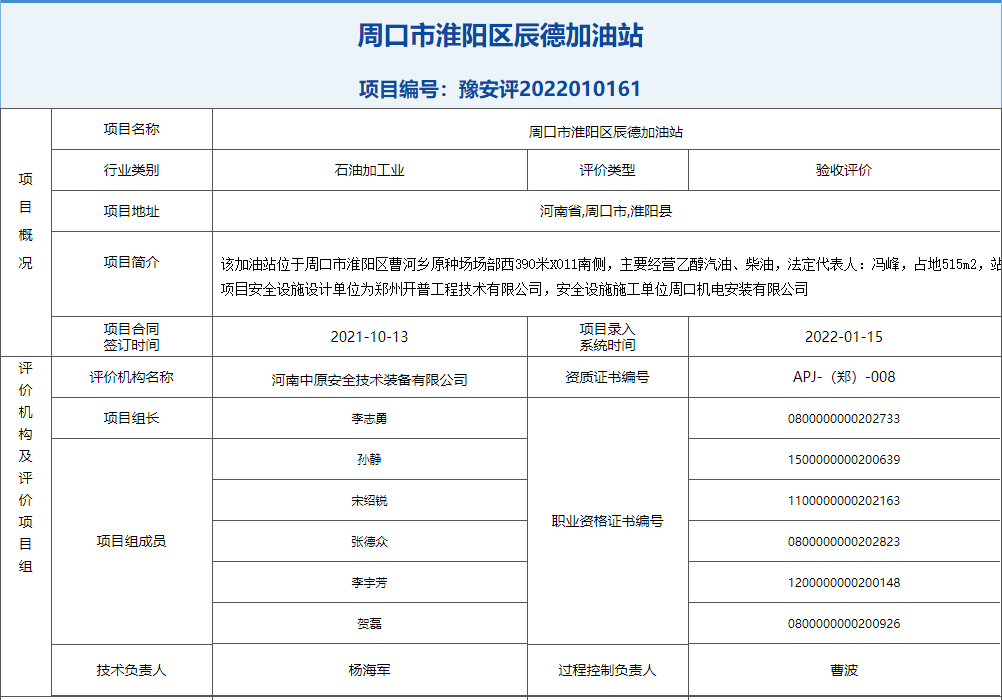
Task: Select technical lead 杨海军
Action: click(x=369, y=670)
